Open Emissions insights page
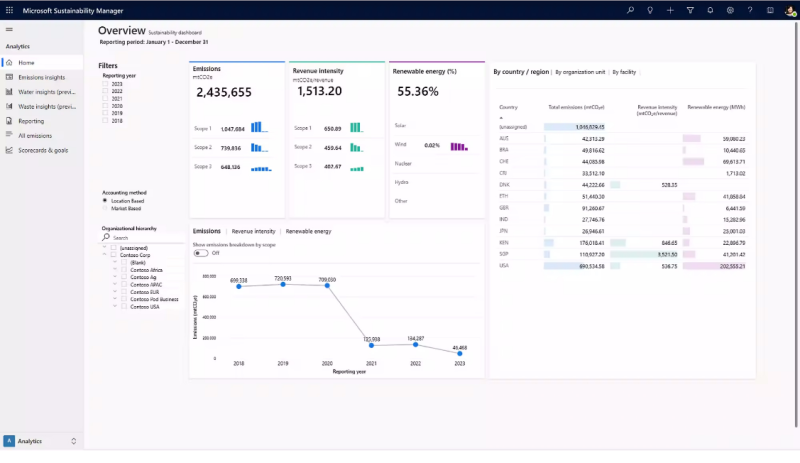Image resolution: width=800 pixels, height=463 pixels. click(x=41, y=77)
